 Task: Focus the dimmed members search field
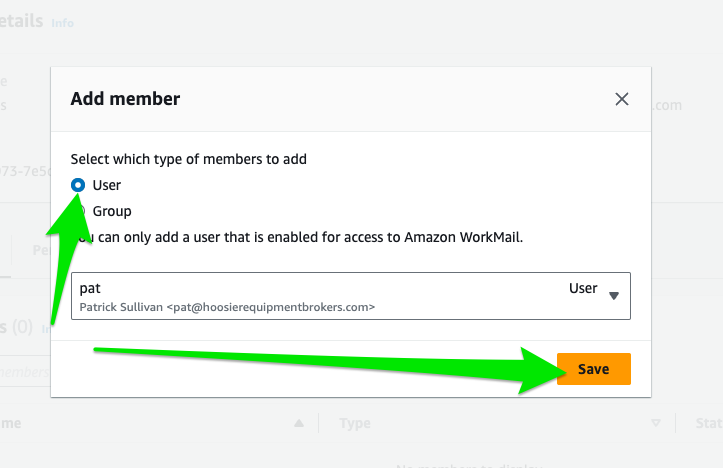[x=25, y=372]
